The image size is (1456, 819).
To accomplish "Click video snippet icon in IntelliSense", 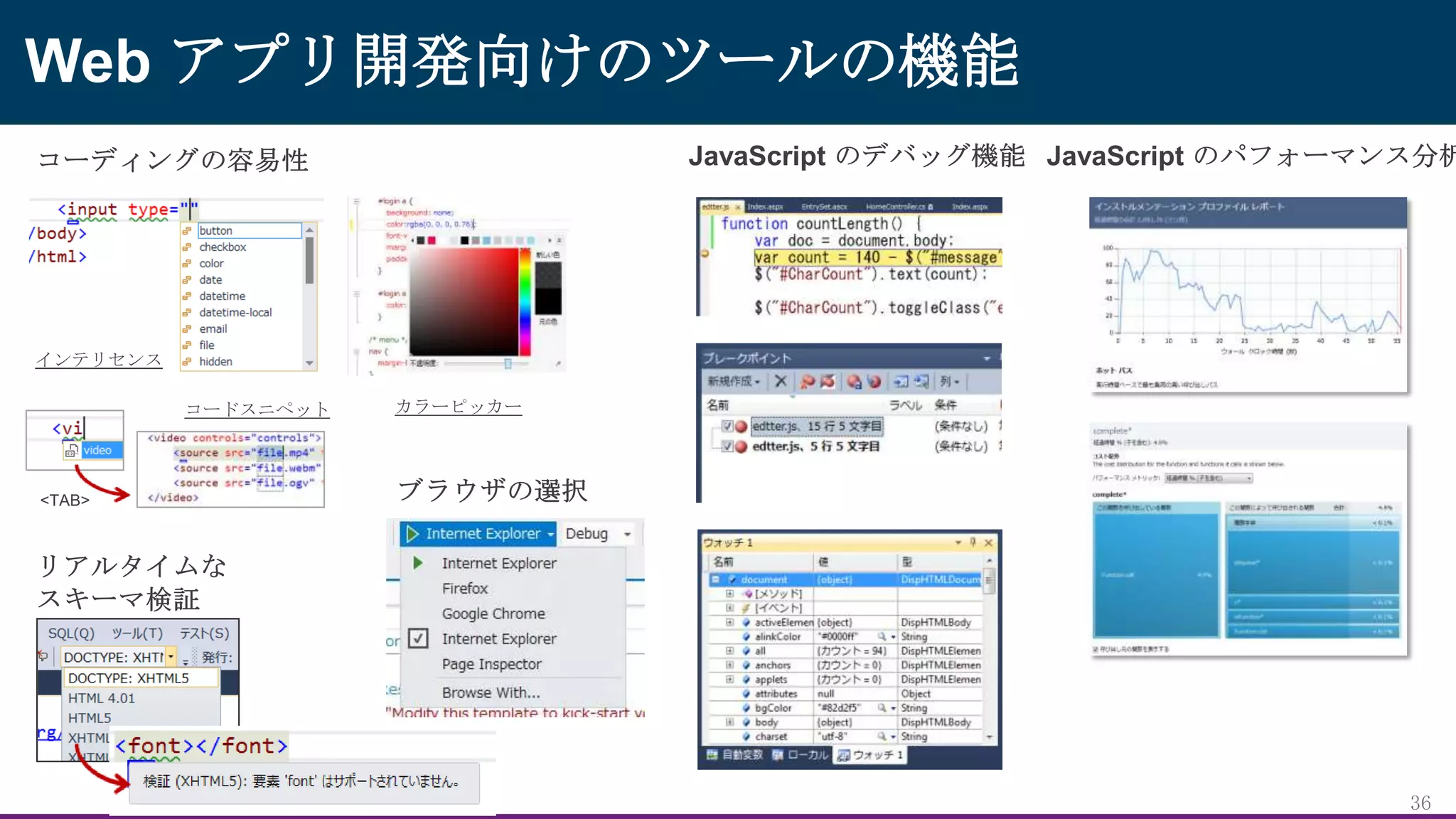I will 71,451.
